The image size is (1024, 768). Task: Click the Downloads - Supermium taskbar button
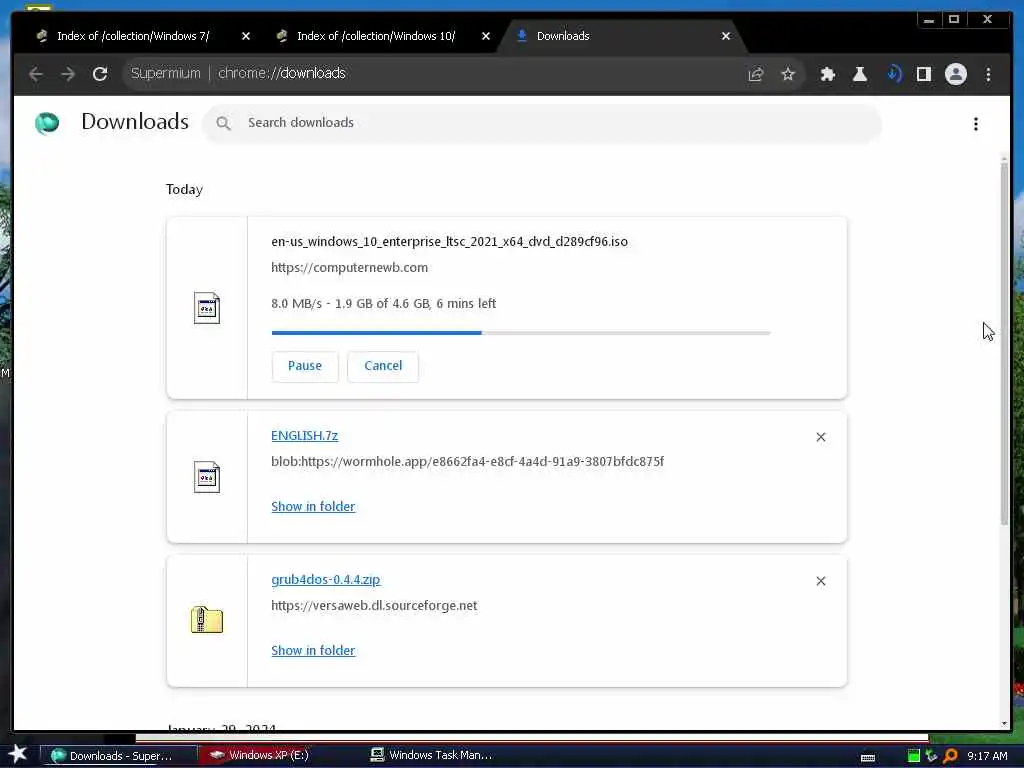coord(118,756)
